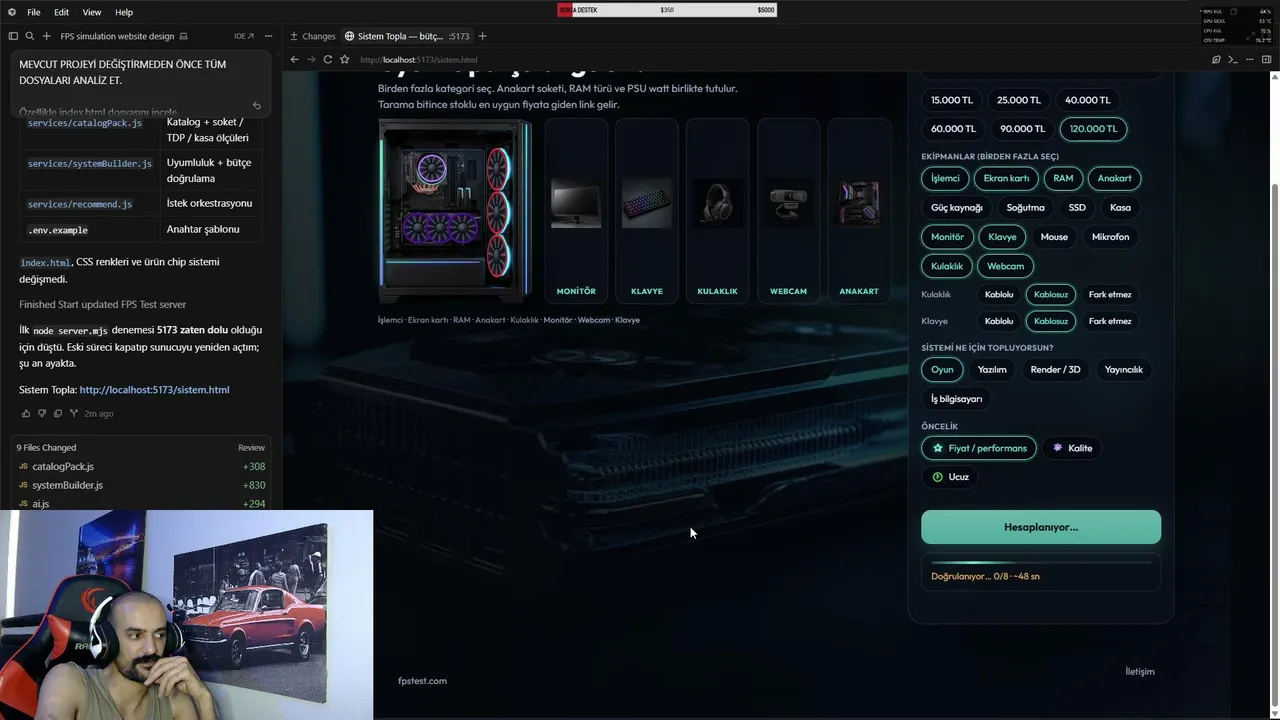
Task: Choose the 90.000 TL budget
Action: coord(1022,129)
